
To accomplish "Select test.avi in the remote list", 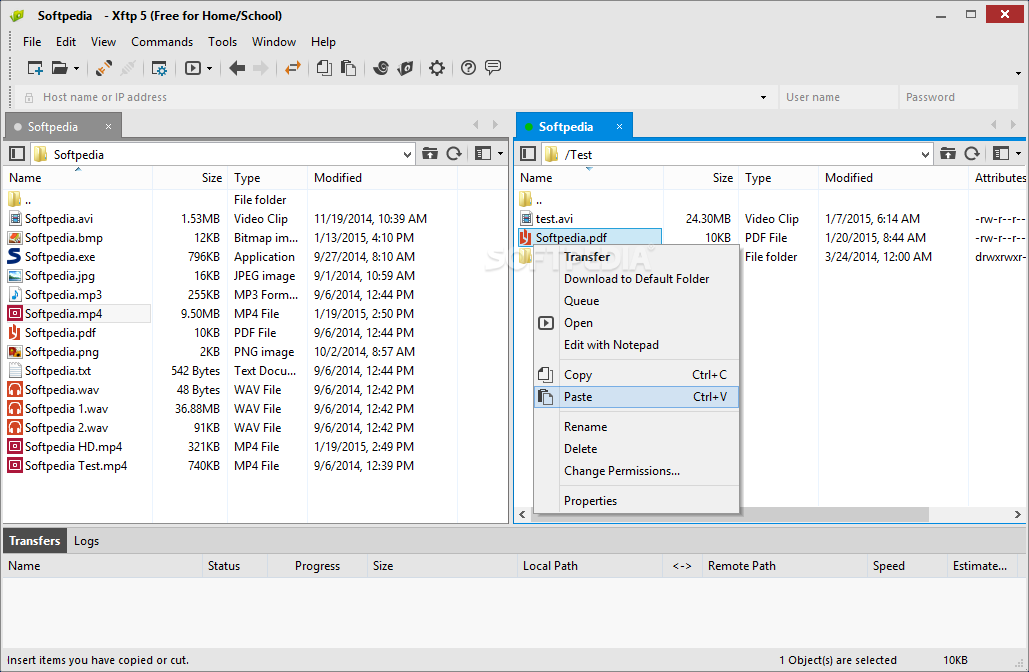I will (x=554, y=219).
